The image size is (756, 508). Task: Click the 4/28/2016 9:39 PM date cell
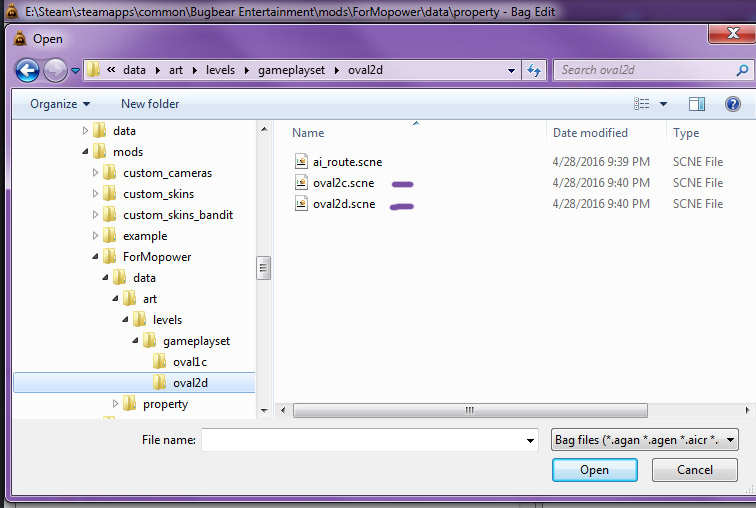pos(601,162)
